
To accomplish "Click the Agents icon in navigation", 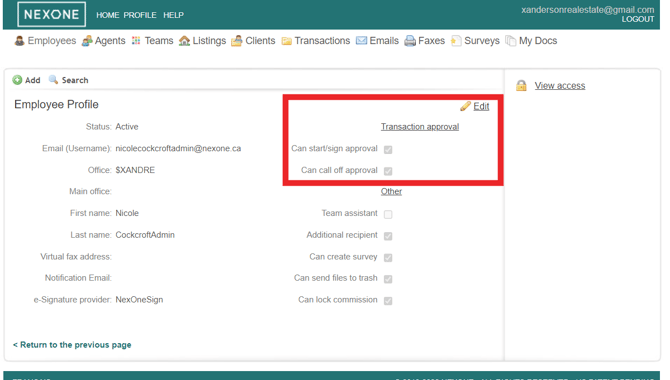I will (87, 41).
